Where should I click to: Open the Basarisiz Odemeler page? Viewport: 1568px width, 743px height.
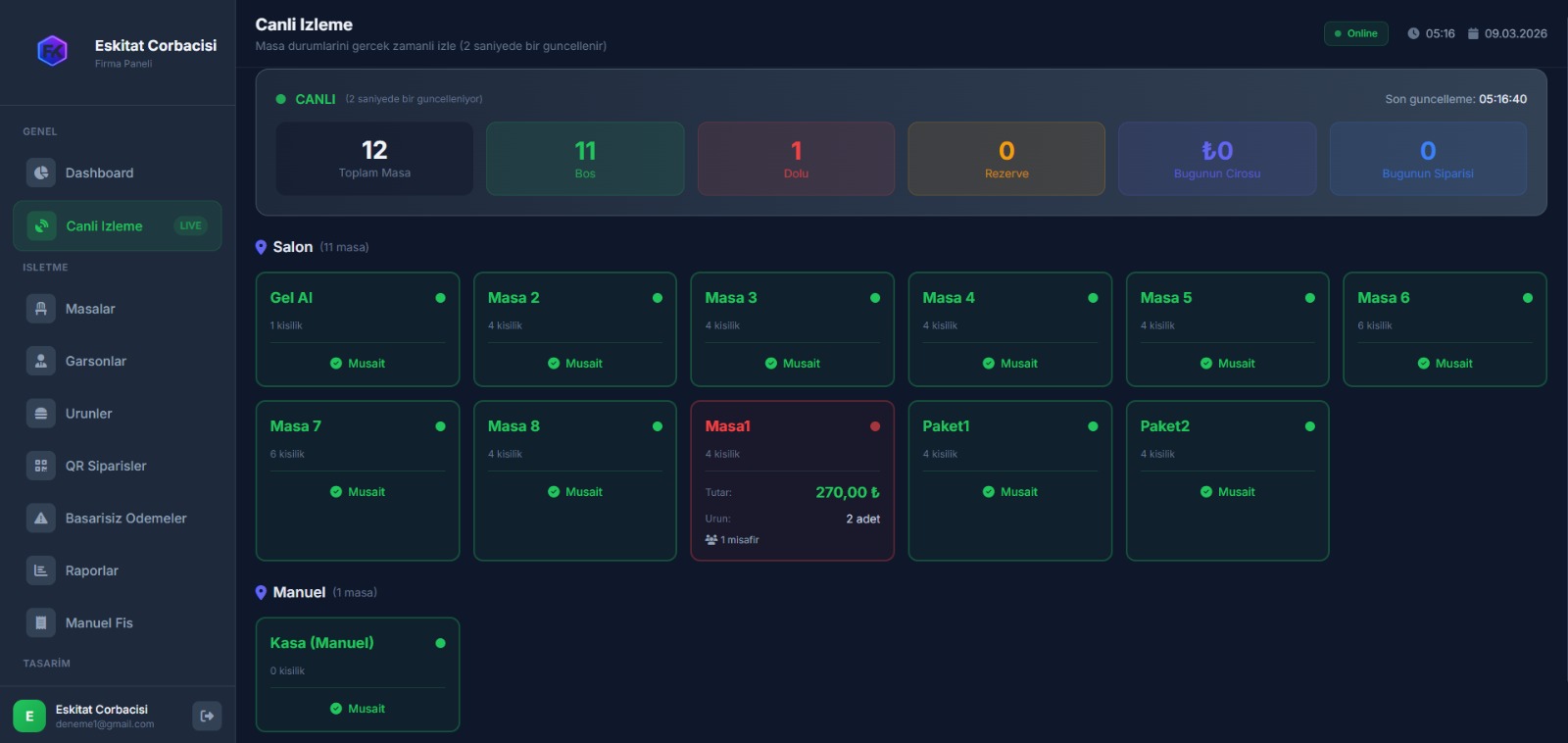coord(118,519)
